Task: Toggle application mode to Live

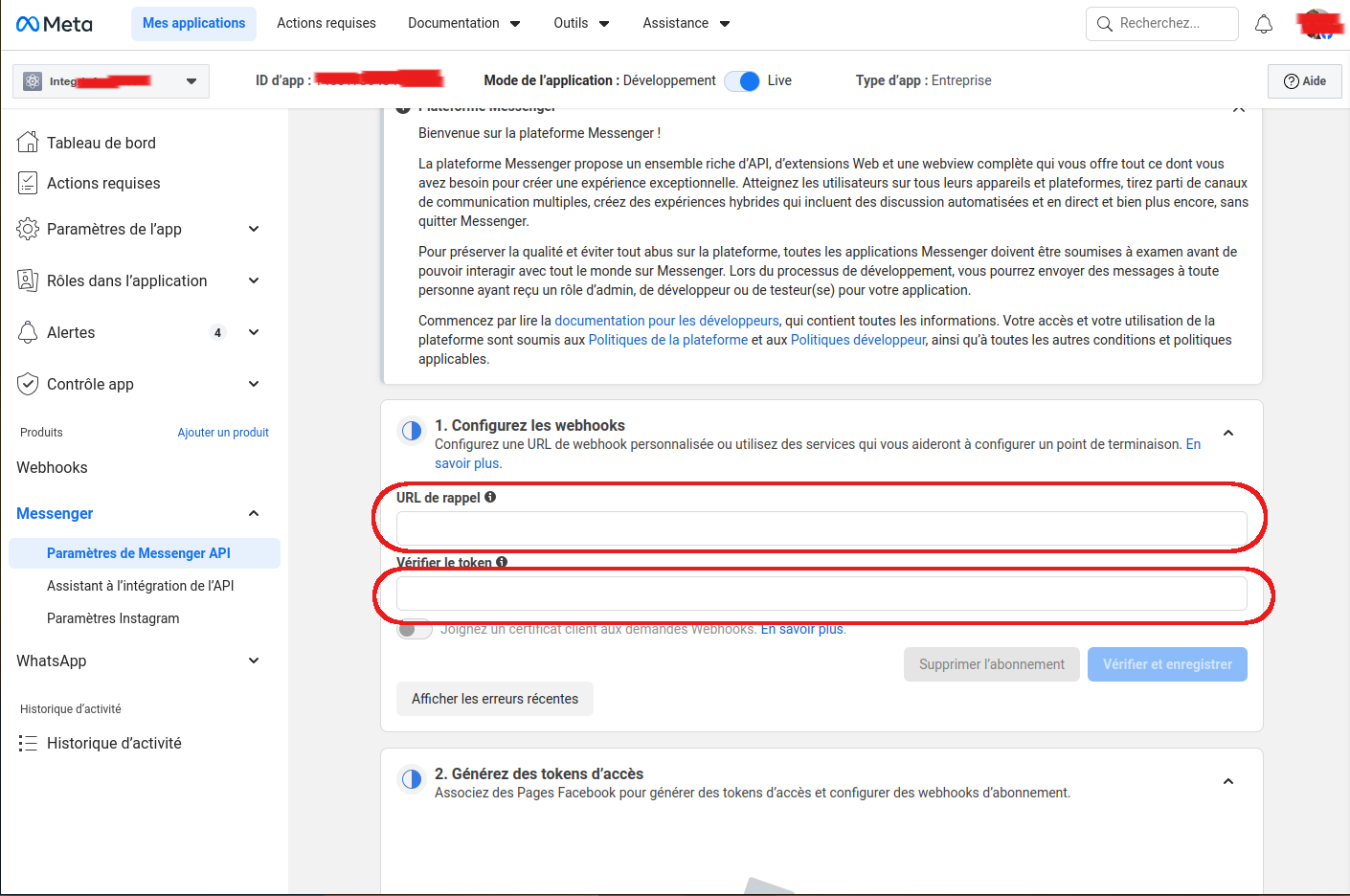Action: (742, 81)
